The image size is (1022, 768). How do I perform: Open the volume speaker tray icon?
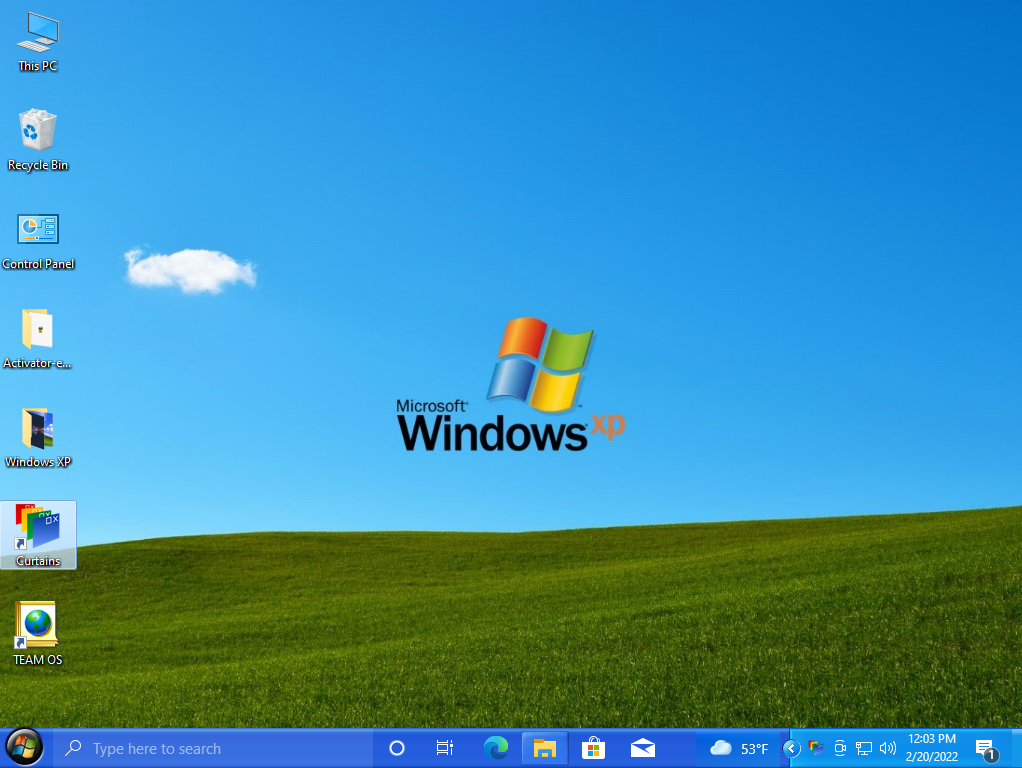(888, 748)
